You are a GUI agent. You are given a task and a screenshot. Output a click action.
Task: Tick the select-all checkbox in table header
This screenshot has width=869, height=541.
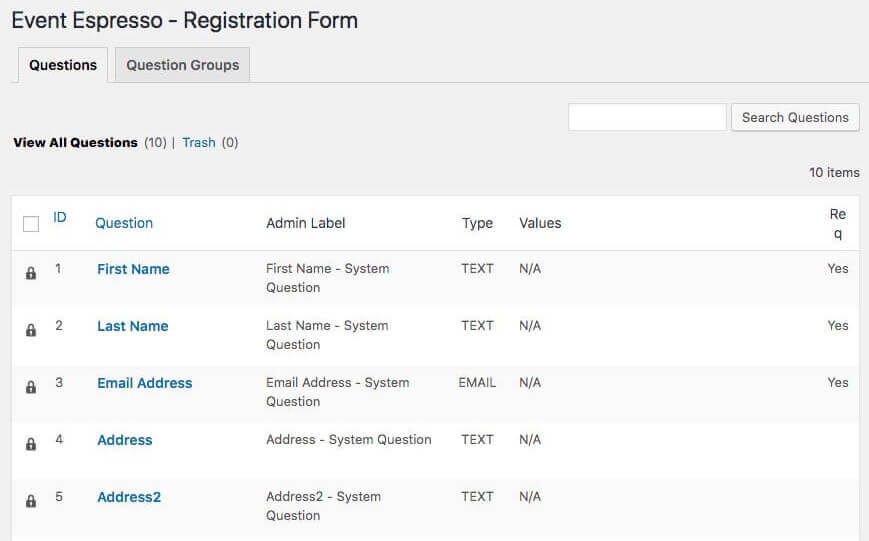(x=31, y=224)
